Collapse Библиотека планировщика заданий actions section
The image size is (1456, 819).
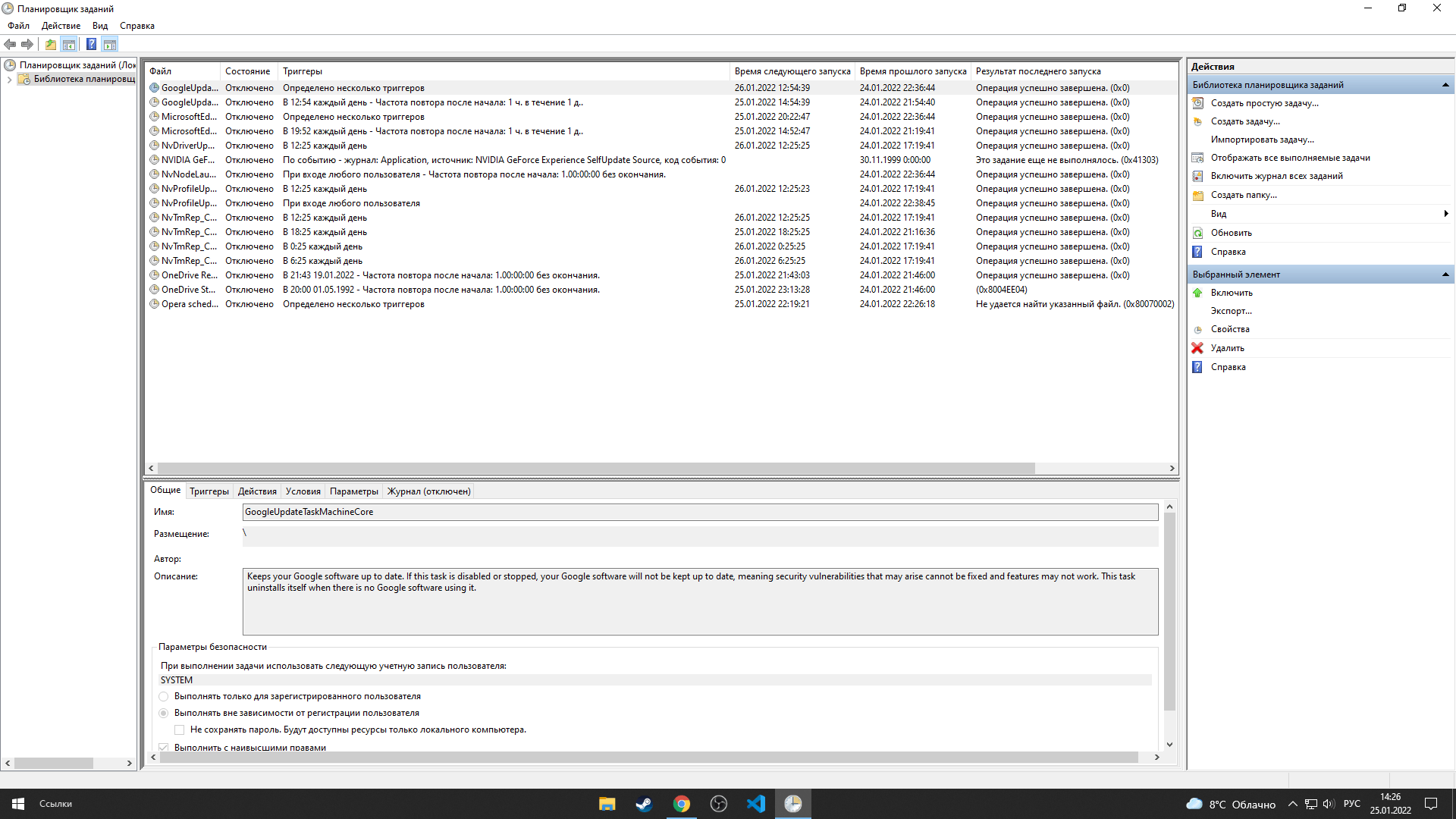click(1445, 85)
